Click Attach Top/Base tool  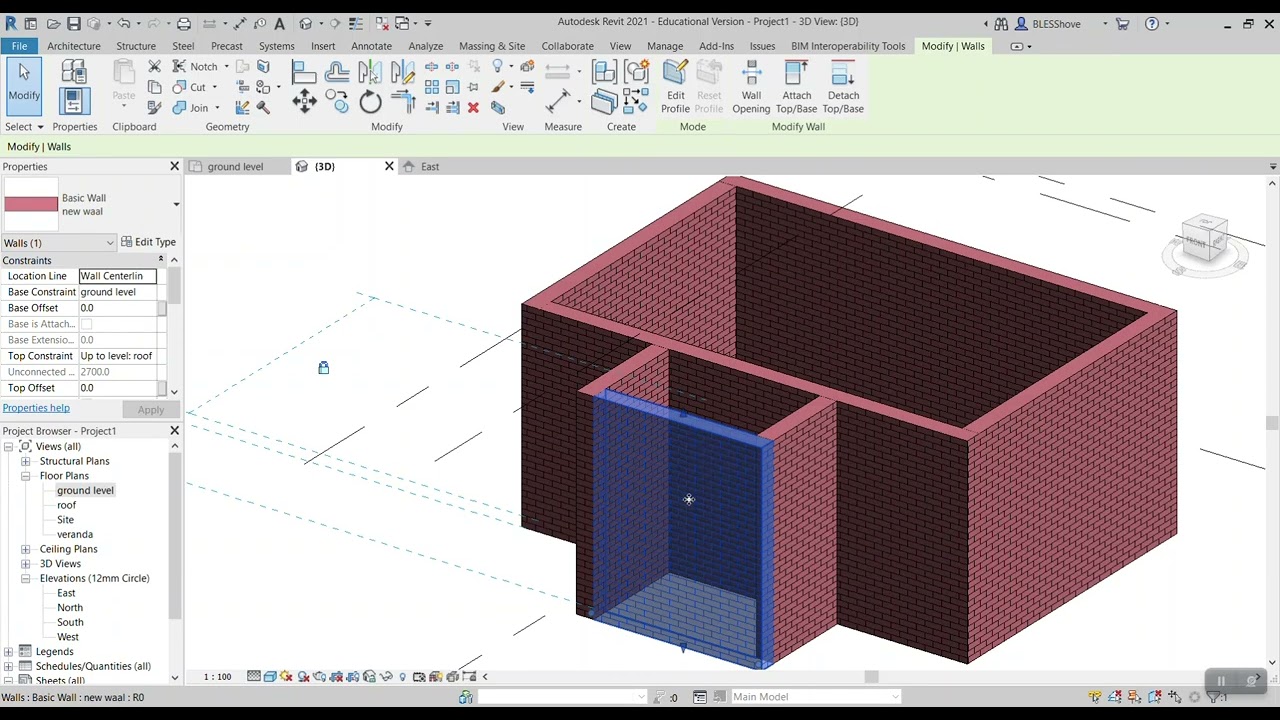coord(796,88)
